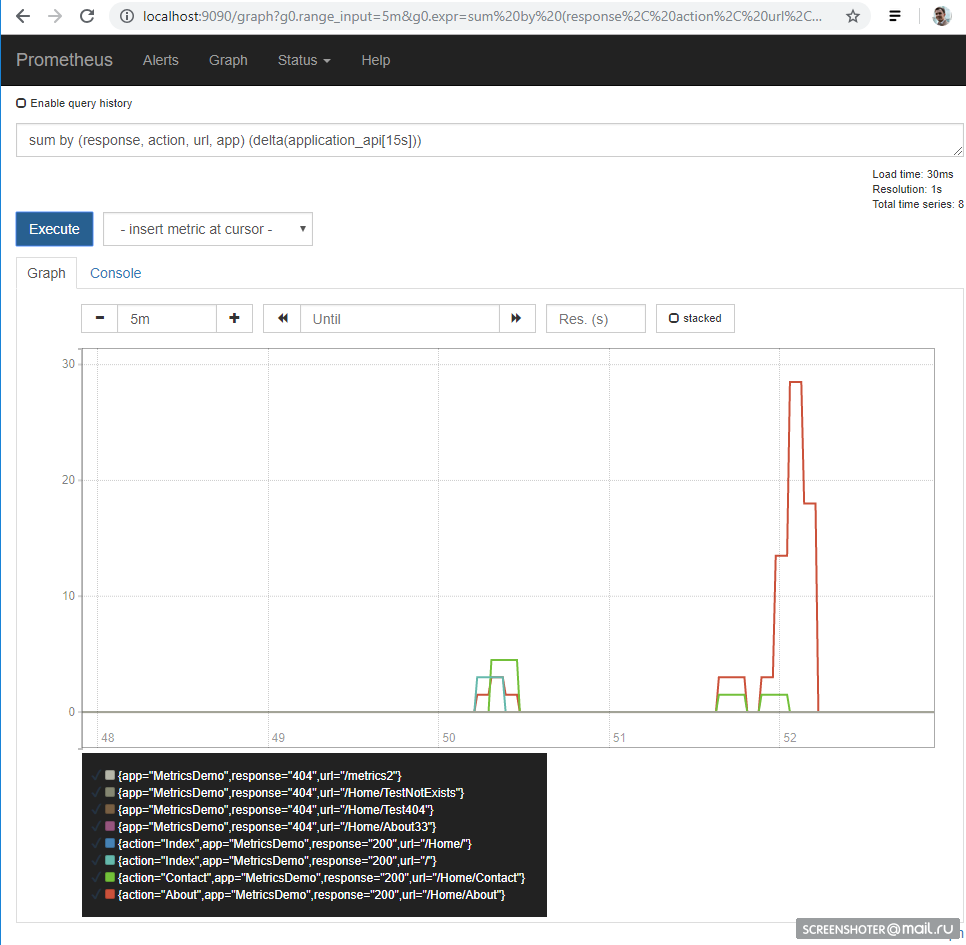966x945 pixels.
Task: Toggle the /Home/About series checkmark
Action: [95, 894]
